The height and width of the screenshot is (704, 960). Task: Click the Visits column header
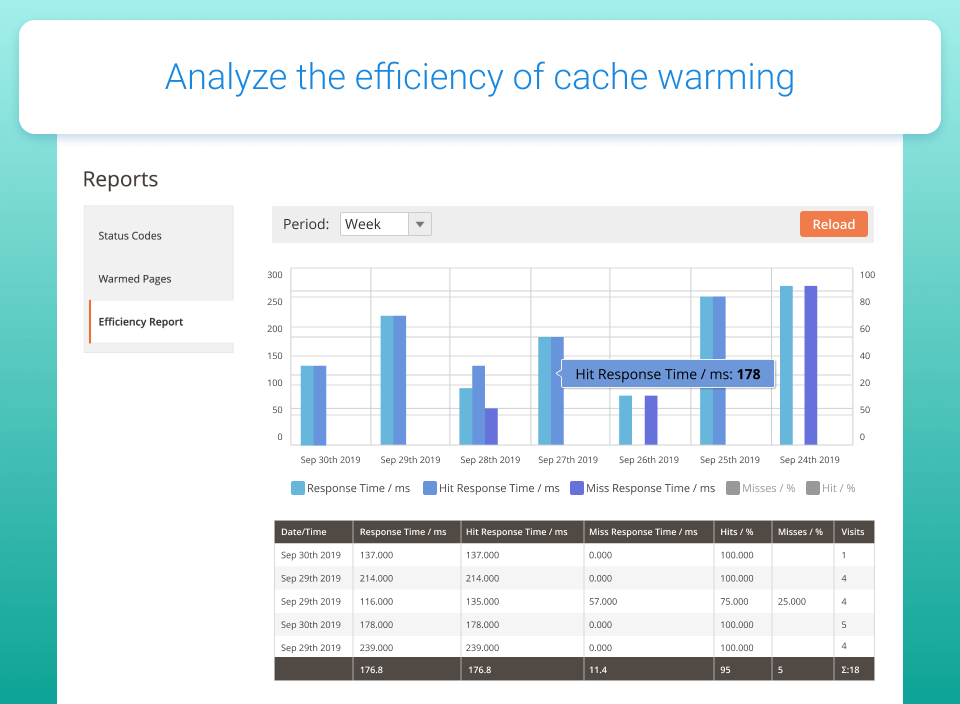(853, 532)
